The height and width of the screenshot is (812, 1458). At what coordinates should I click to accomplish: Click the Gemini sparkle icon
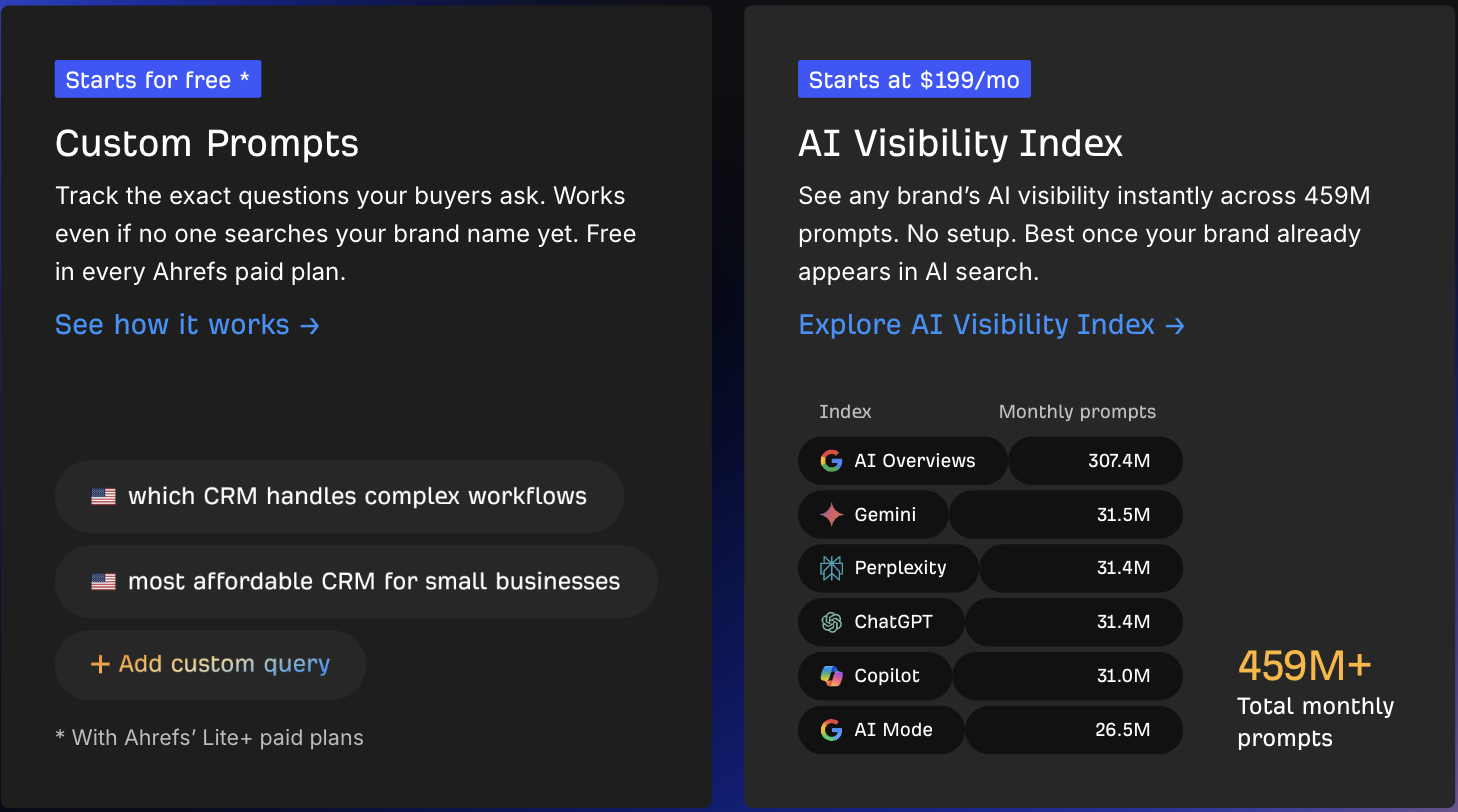[x=831, y=515]
